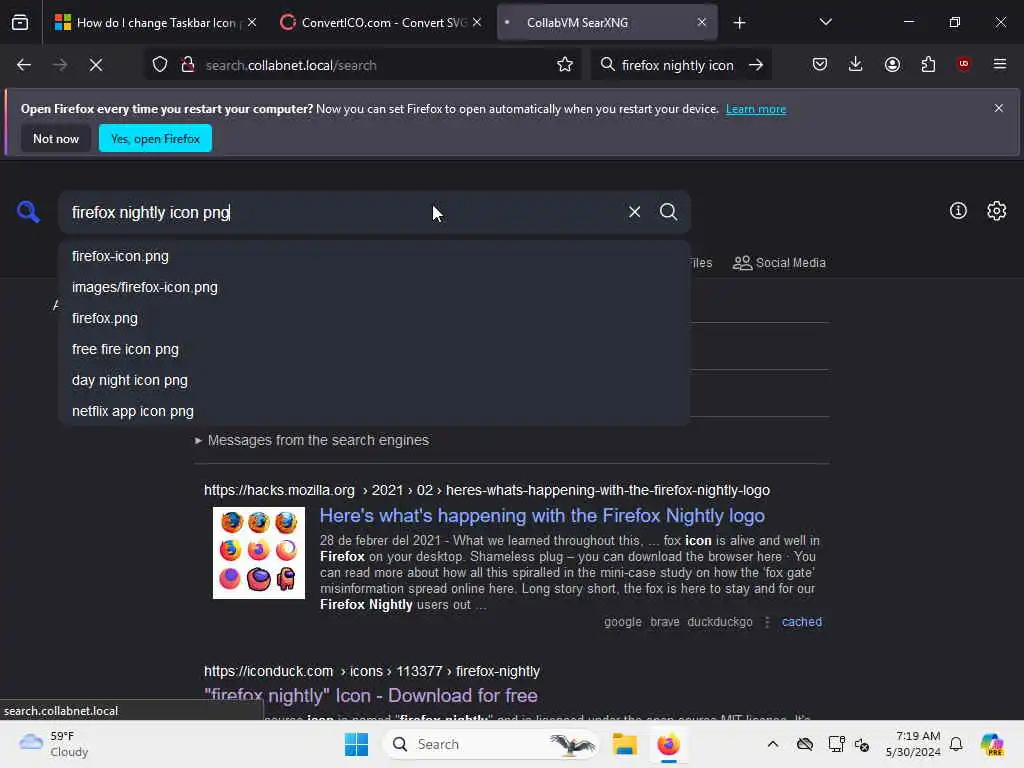Choose suggestion netflix app icon png
1024x768 pixels.
(x=374, y=411)
